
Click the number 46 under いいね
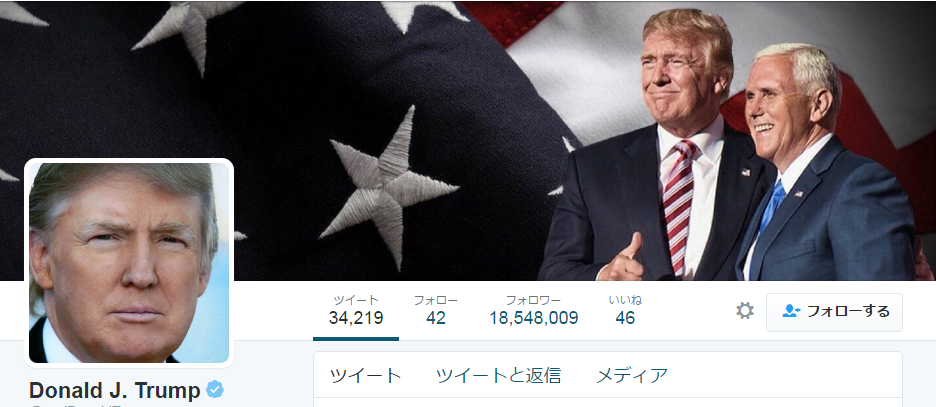(625, 318)
